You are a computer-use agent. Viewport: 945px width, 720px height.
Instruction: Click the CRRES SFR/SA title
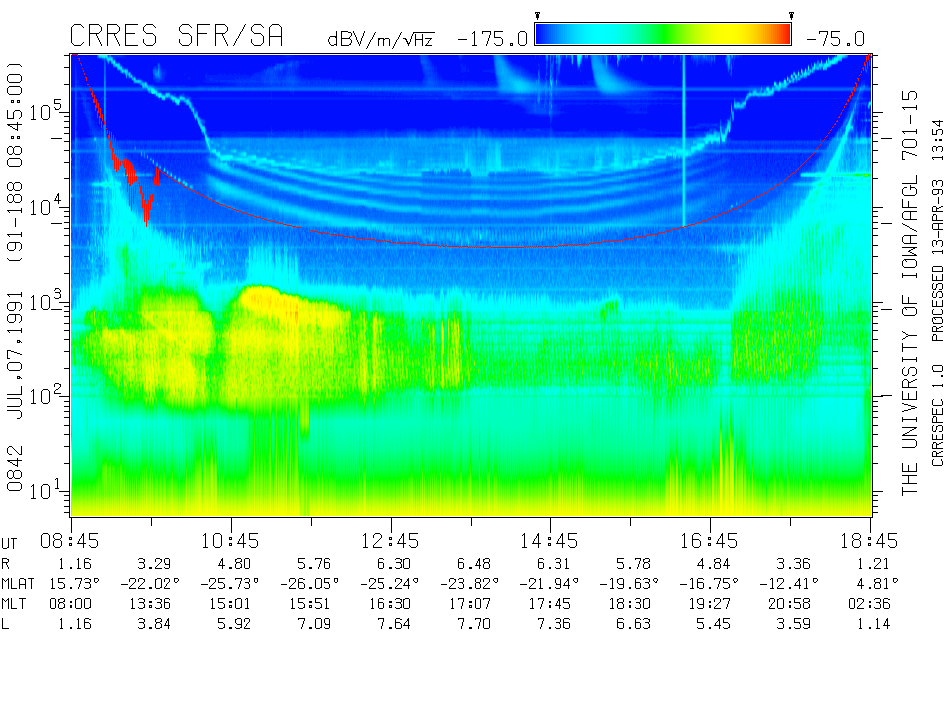coord(176,37)
